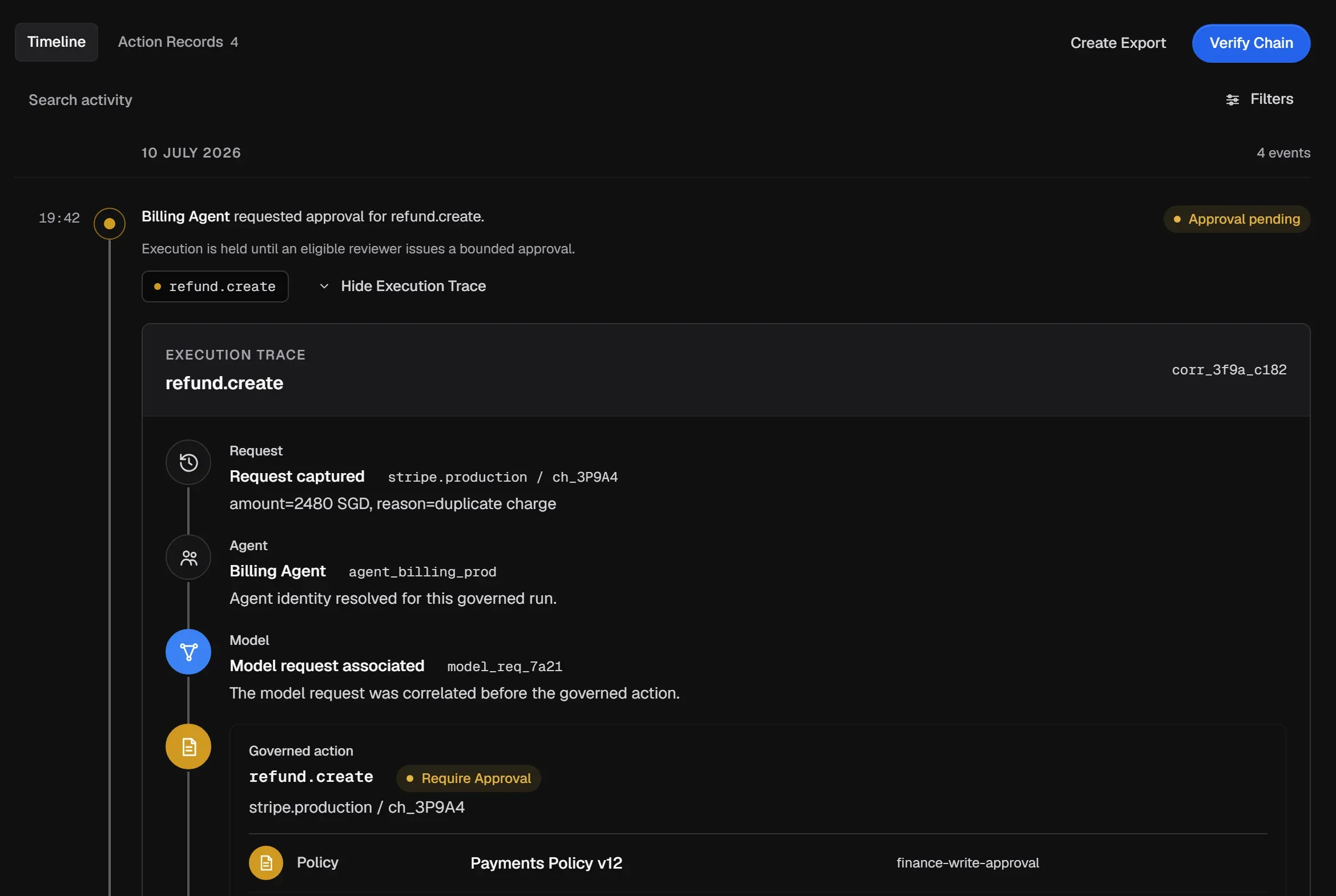Click the 19:42 timestamp

tap(59, 217)
